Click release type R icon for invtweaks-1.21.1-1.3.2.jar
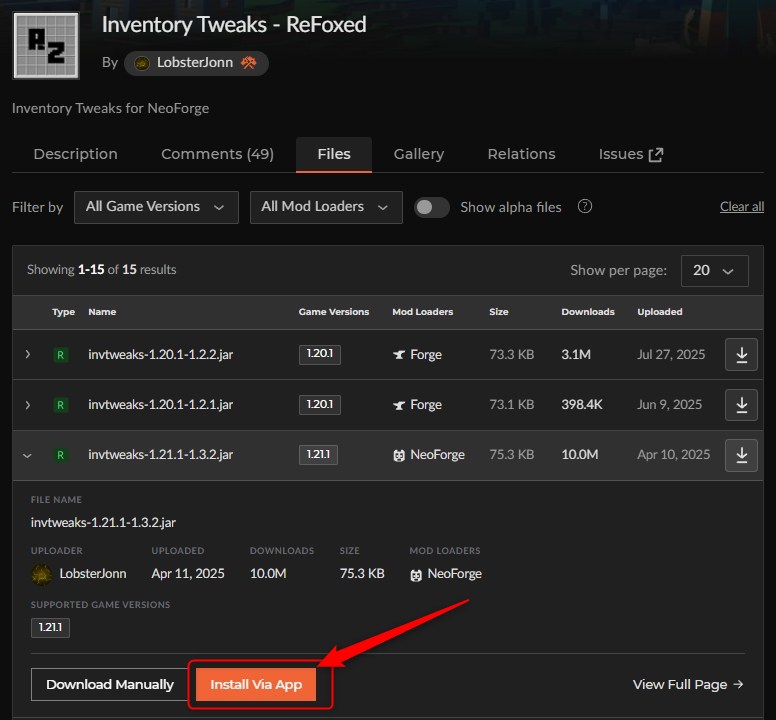Viewport: 776px width, 720px height. [60, 455]
